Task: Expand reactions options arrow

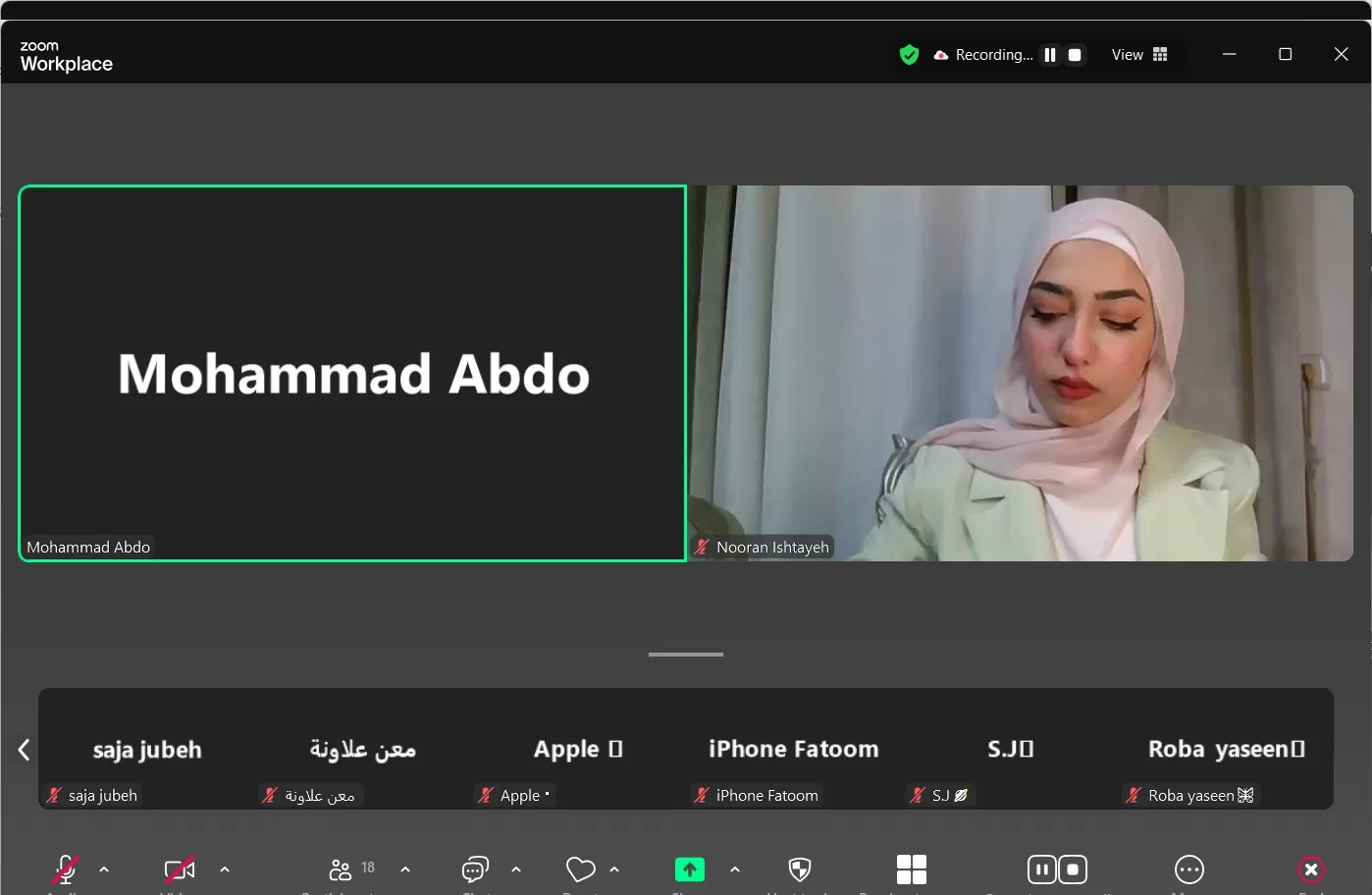Action: (x=614, y=869)
